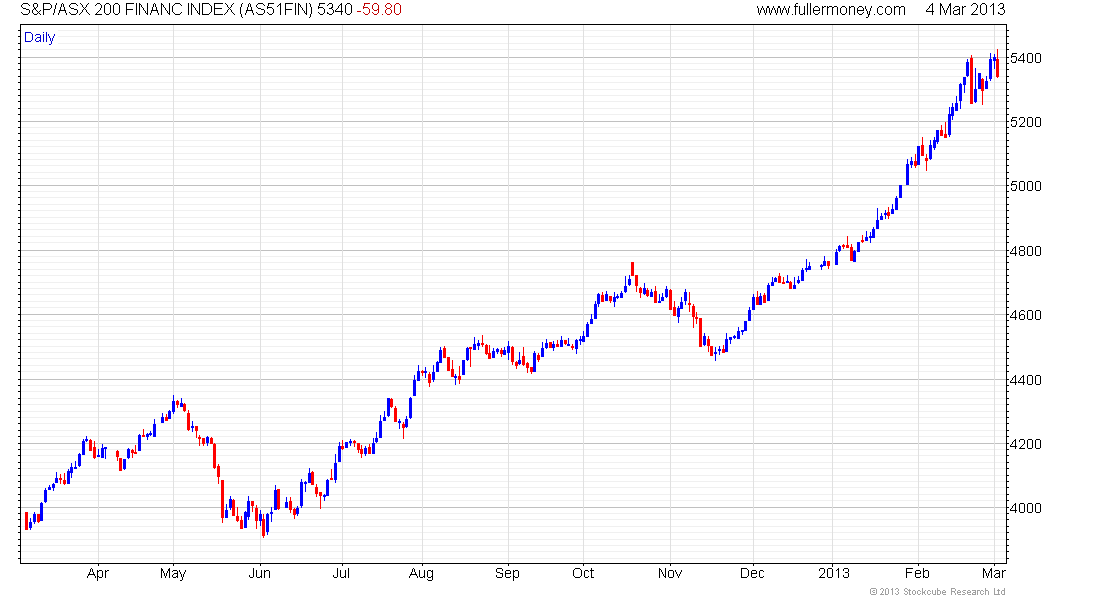This screenshot has height=600, width=1100.
Task: Click the index value 5340 in the title
Action: (335, 10)
